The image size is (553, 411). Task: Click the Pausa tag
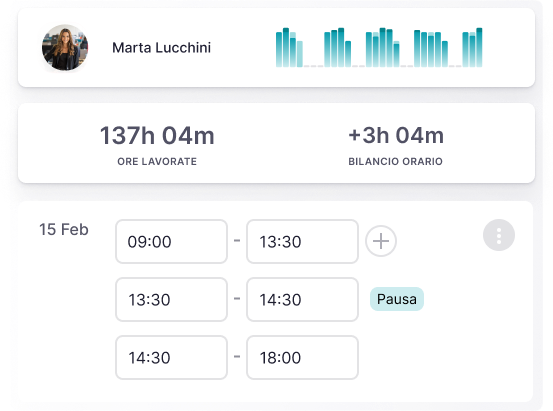[x=397, y=299]
